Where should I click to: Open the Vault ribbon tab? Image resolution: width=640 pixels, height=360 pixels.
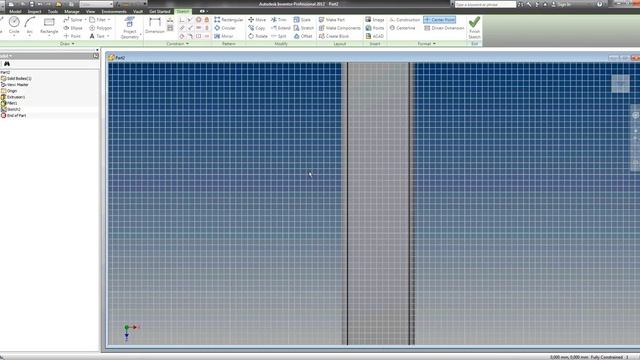tap(138, 11)
